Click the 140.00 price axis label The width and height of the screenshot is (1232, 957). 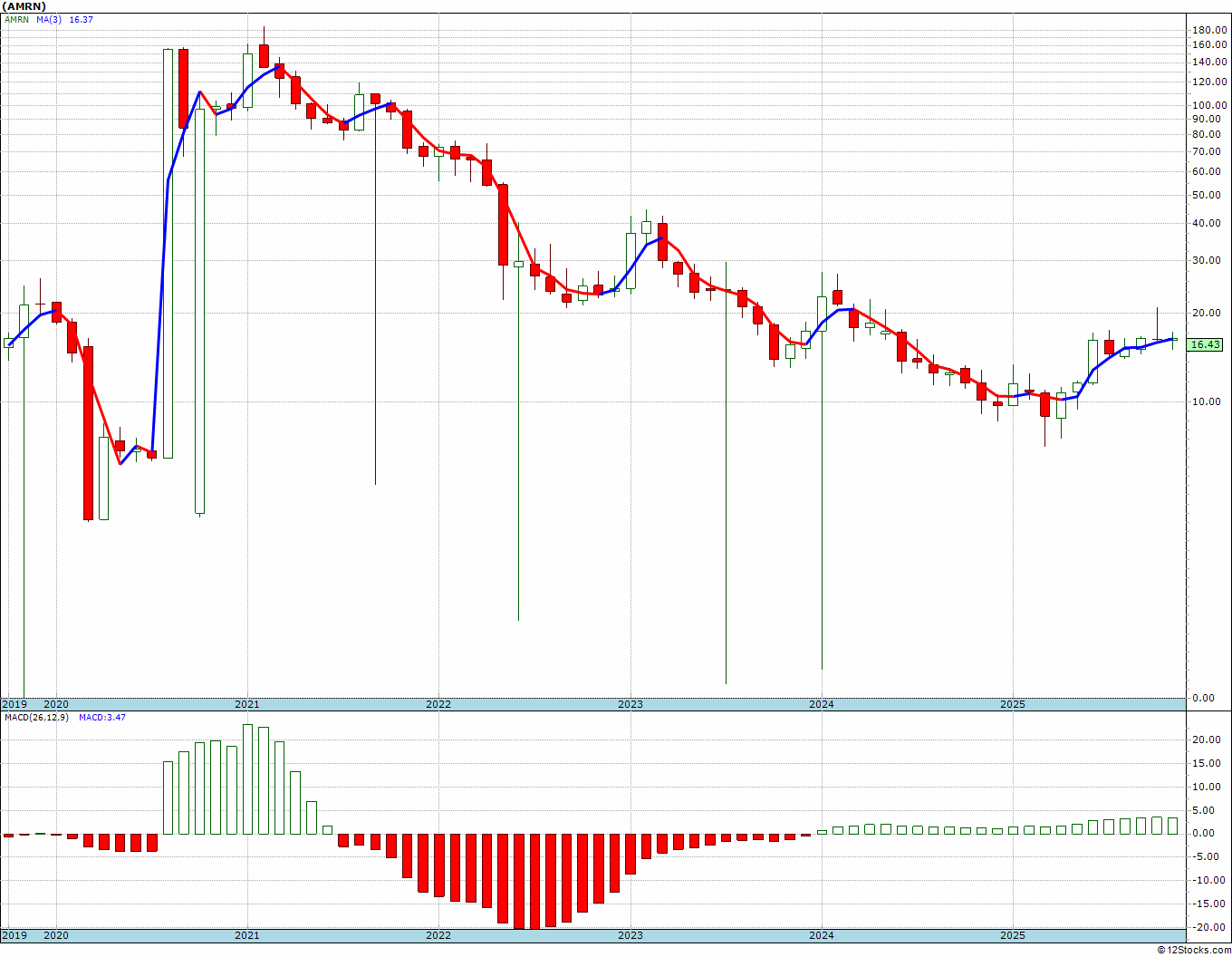[1209, 62]
